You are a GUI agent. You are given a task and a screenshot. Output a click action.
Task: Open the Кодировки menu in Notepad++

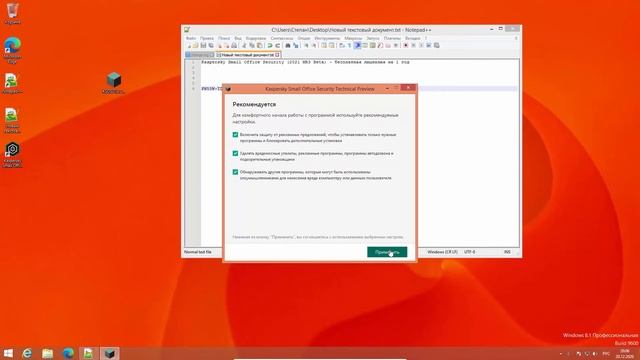(x=256, y=38)
